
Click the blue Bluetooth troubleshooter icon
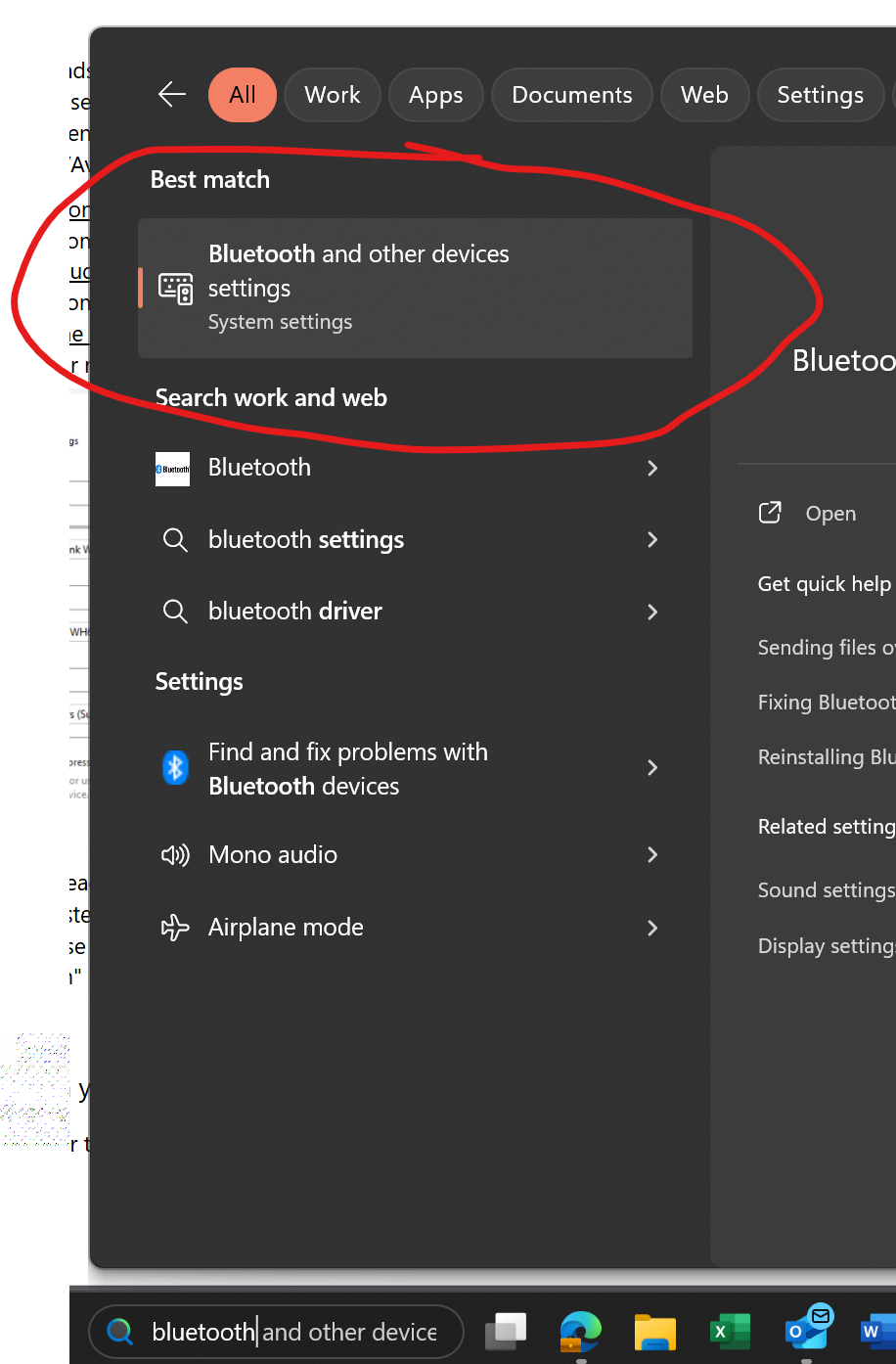[175, 768]
